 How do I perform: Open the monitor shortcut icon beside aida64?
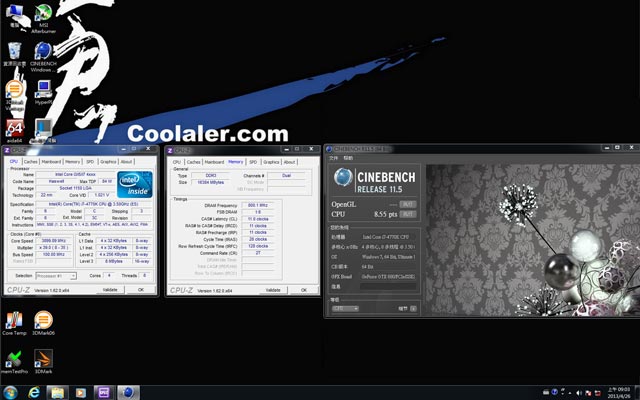[x=43, y=131]
